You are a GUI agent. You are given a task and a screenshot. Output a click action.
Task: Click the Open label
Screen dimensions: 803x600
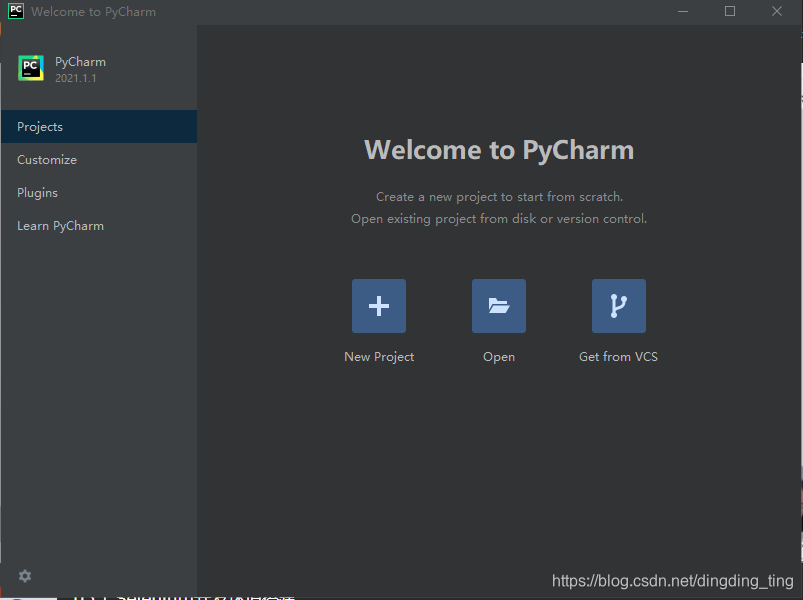(x=499, y=357)
